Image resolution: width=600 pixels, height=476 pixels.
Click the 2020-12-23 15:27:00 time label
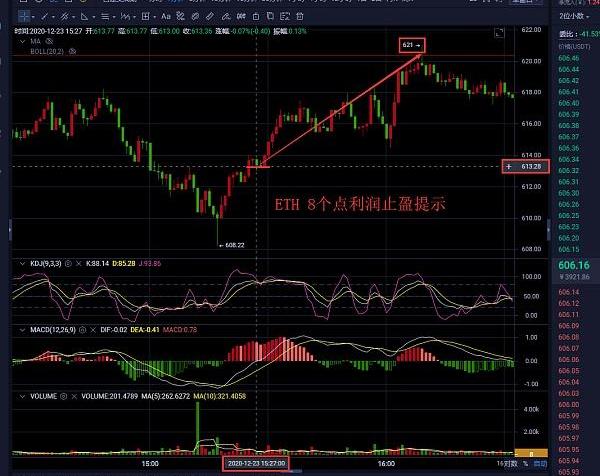[x=256, y=465]
